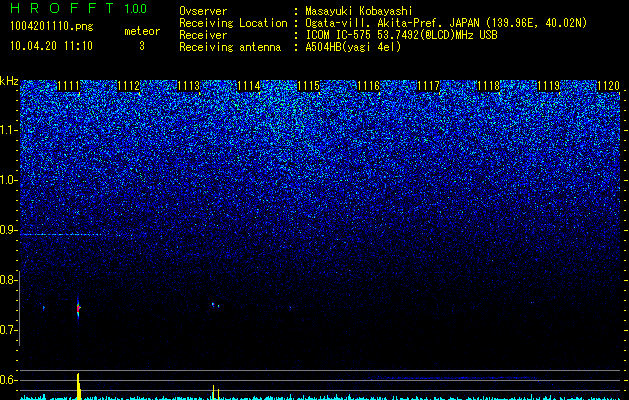Click the Ovserver label
629x400 pixels.
point(203,11)
